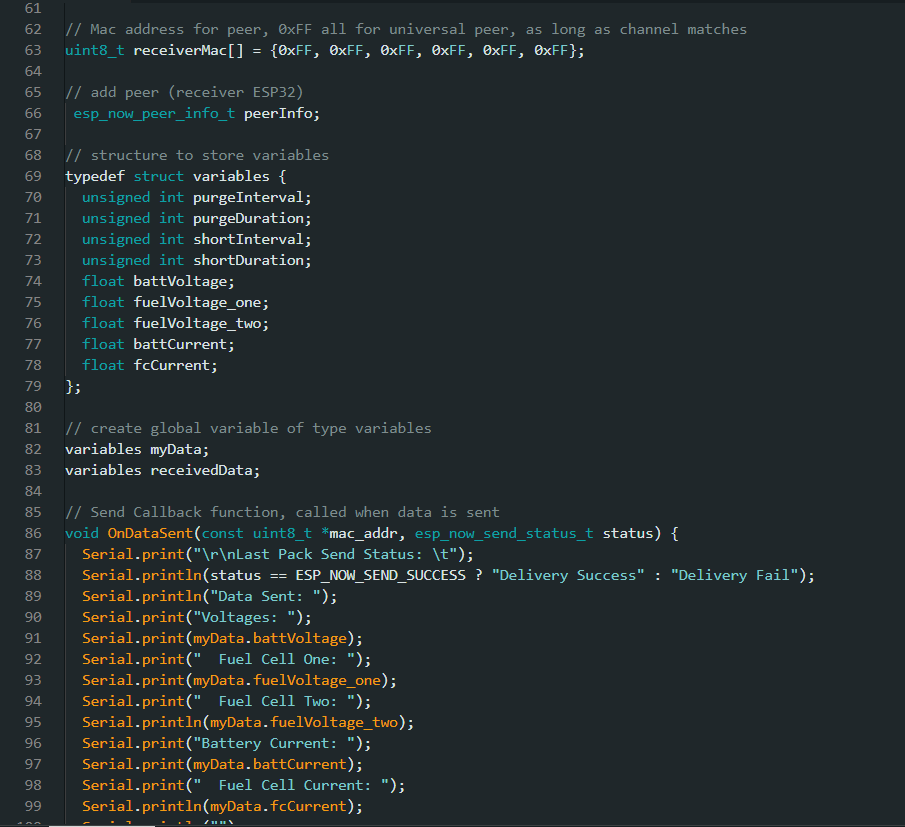The image size is (905, 827).
Task: Click line number 63 in the gutter
Action: point(33,50)
